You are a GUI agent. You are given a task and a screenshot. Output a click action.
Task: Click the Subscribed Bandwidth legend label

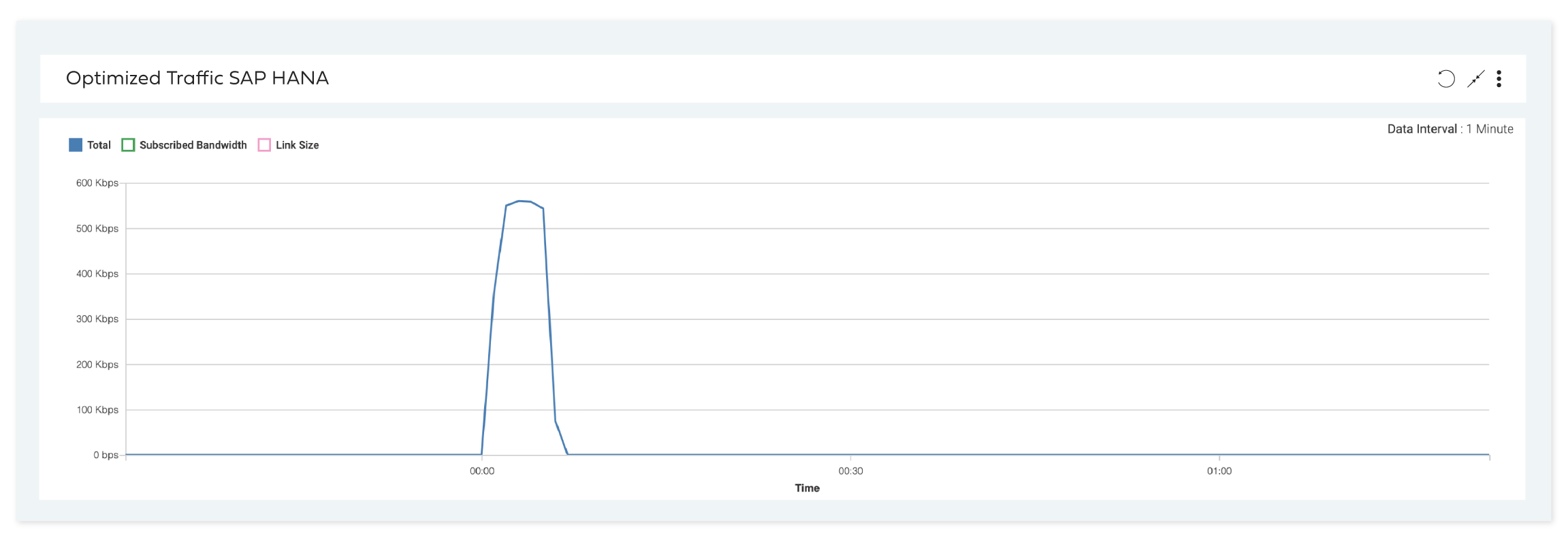pyautogui.click(x=193, y=145)
